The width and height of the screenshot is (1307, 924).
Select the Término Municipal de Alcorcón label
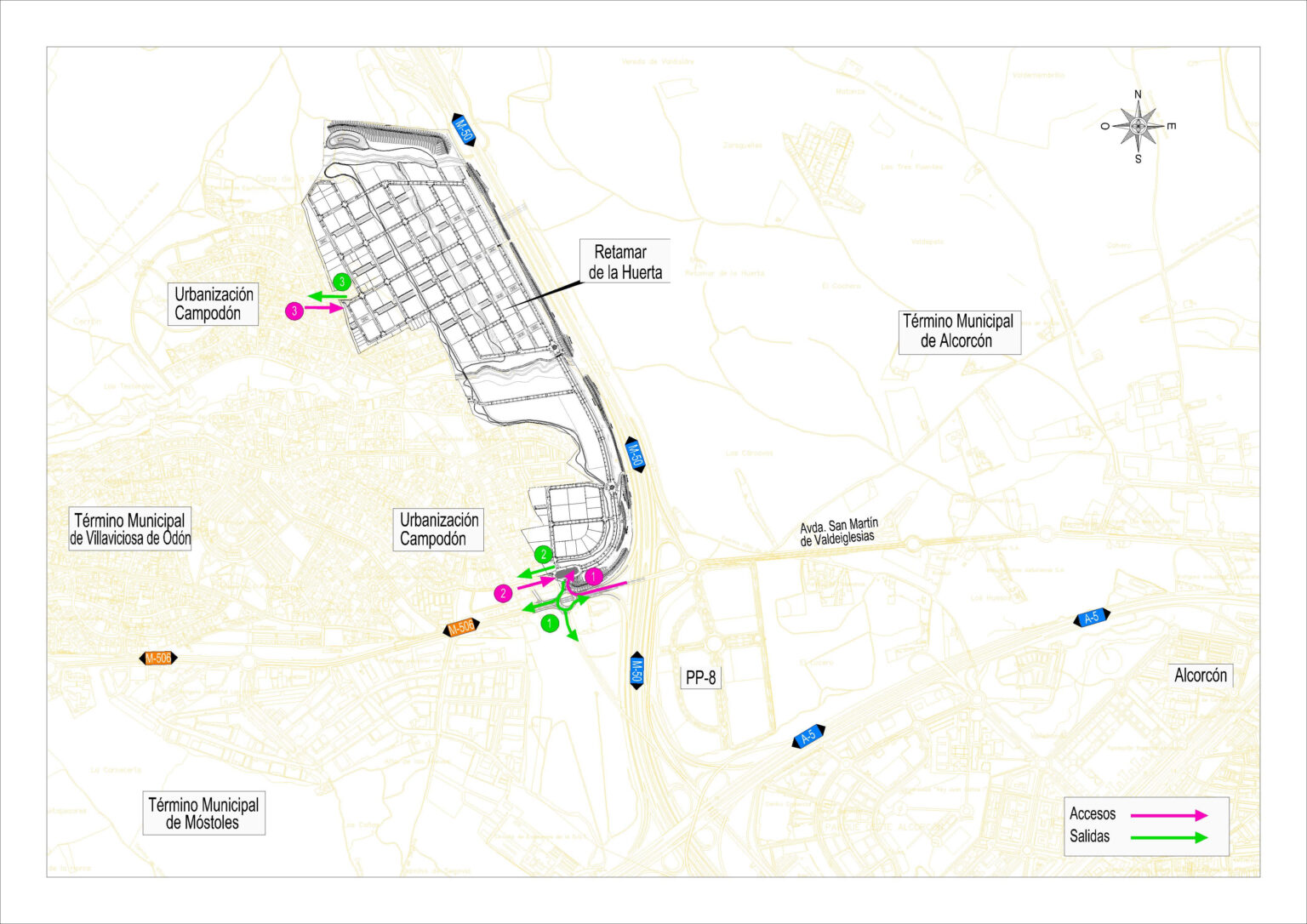[x=959, y=332]
